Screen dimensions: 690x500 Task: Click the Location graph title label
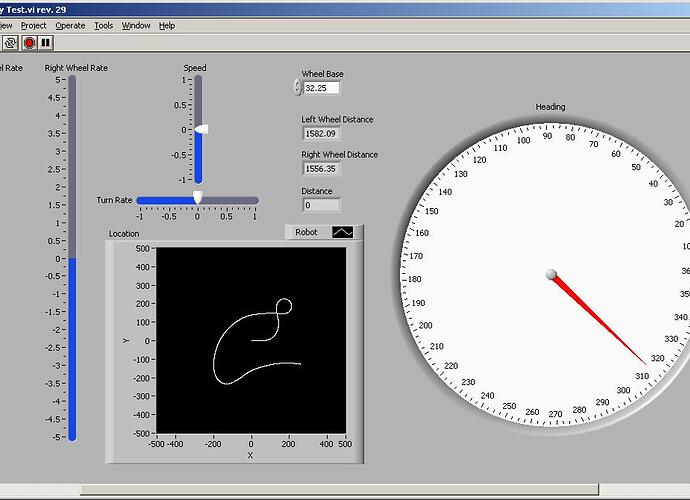tap(124, 234)
